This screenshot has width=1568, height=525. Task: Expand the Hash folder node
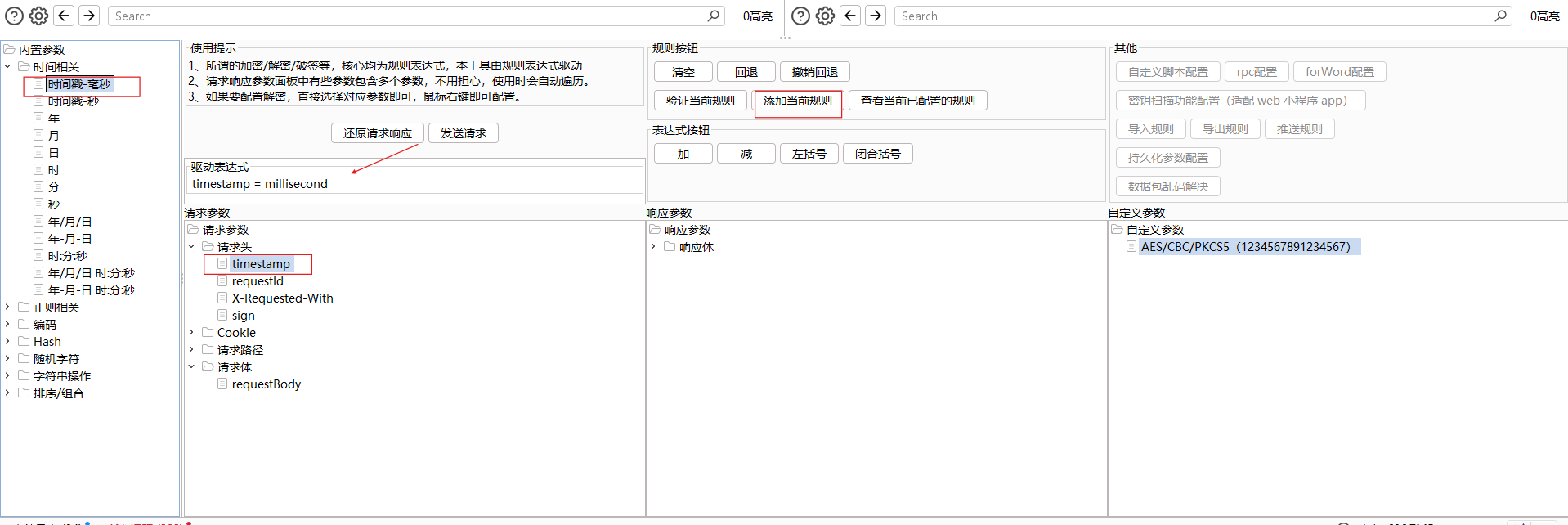8,342
